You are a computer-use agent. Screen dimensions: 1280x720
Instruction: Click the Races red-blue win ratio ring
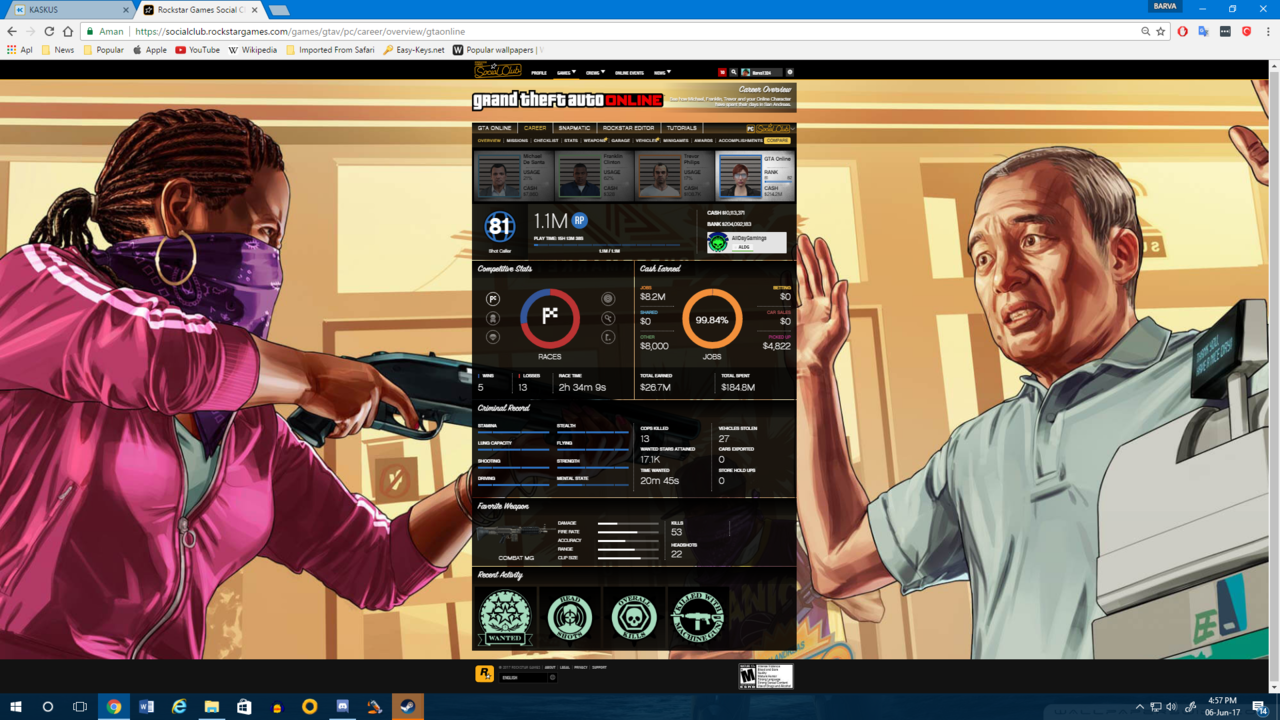549,318
